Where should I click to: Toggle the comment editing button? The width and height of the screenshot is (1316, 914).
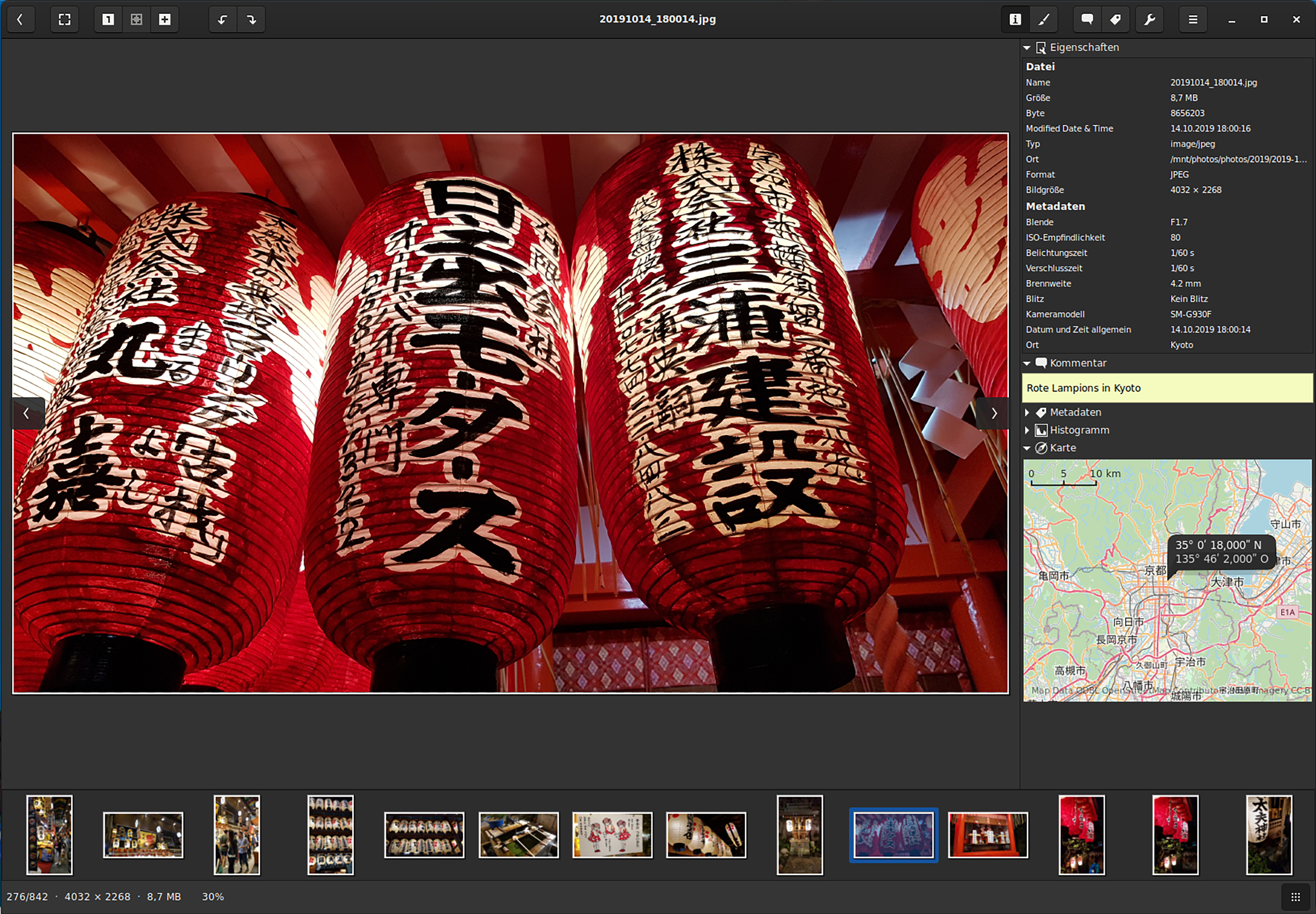tap(1087, 19)
